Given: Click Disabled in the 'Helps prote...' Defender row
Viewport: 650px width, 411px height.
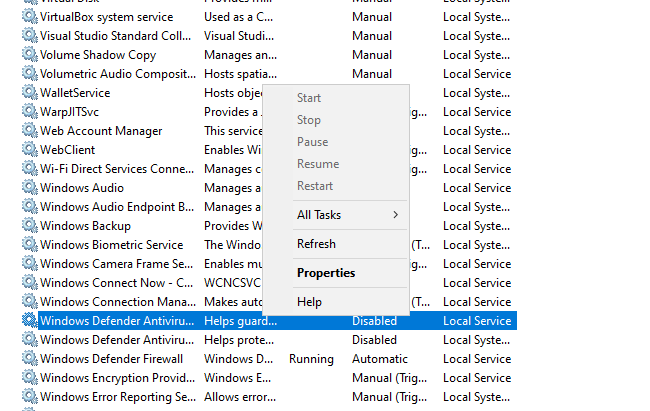Looking at the screenshot, I should click(x=374, y=340).
